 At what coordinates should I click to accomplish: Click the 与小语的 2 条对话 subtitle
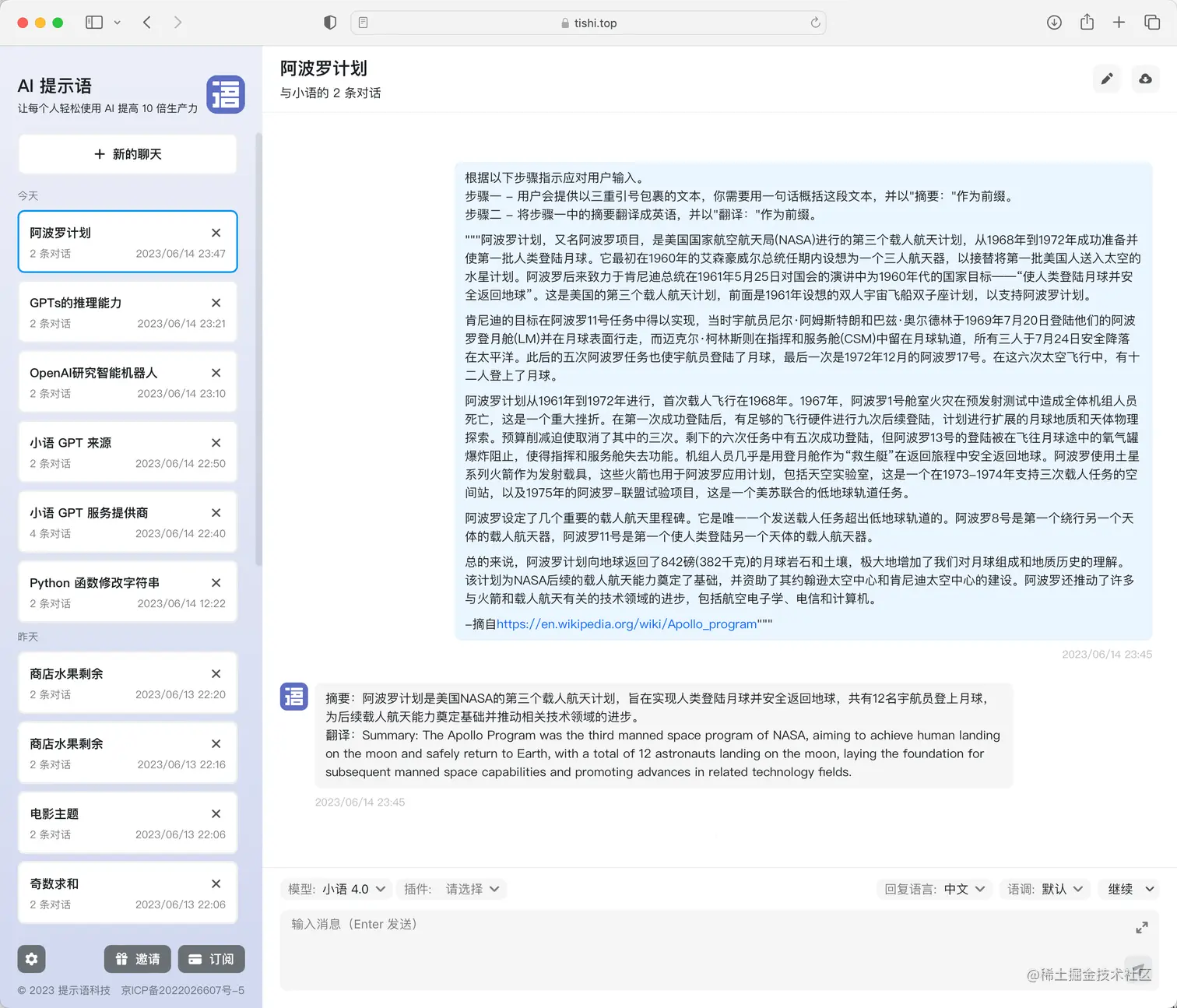click(x=330, y=93)
